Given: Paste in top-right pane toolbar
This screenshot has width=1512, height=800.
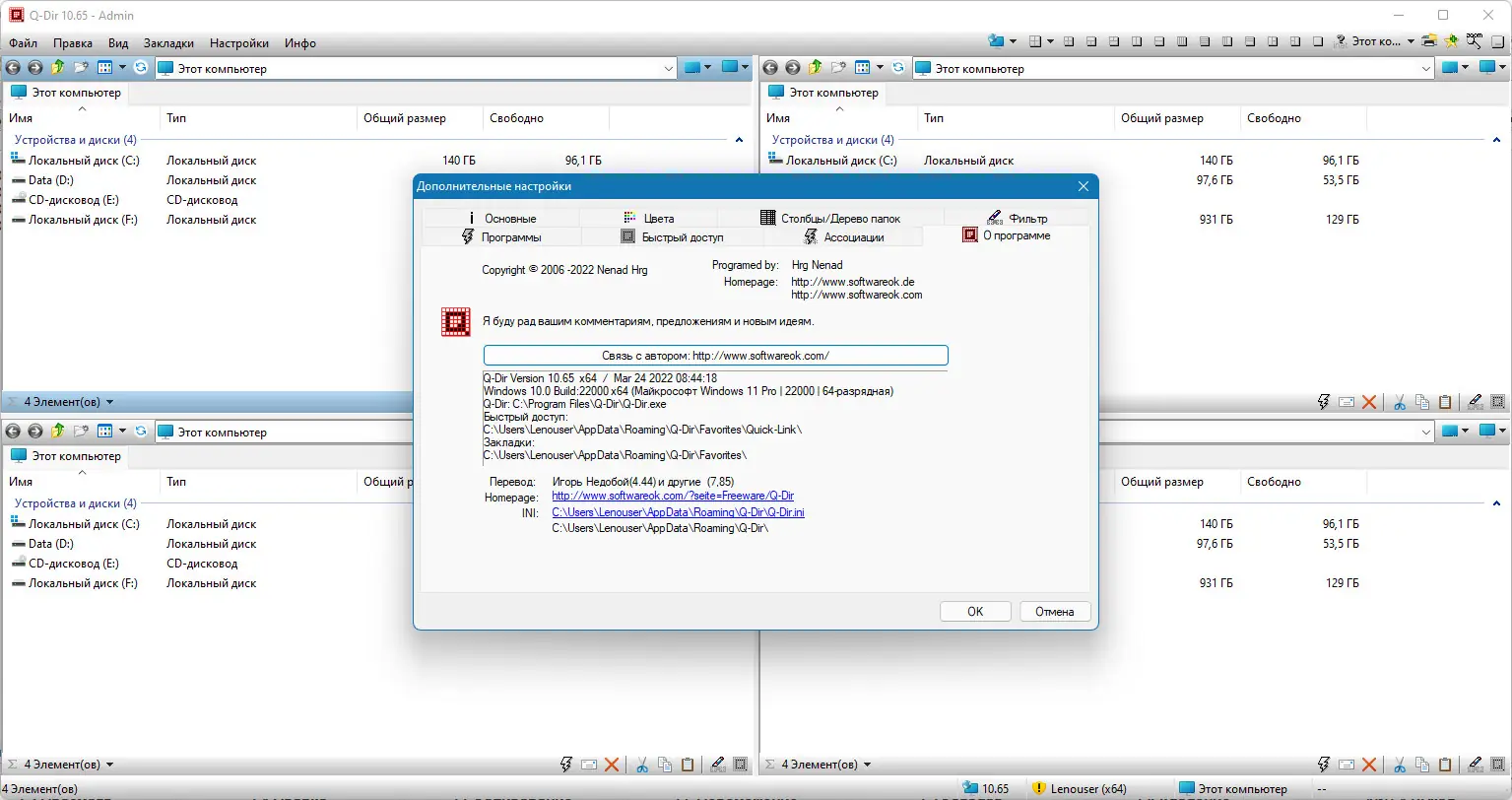Looking at the screenshot, I should point(1445,402).
